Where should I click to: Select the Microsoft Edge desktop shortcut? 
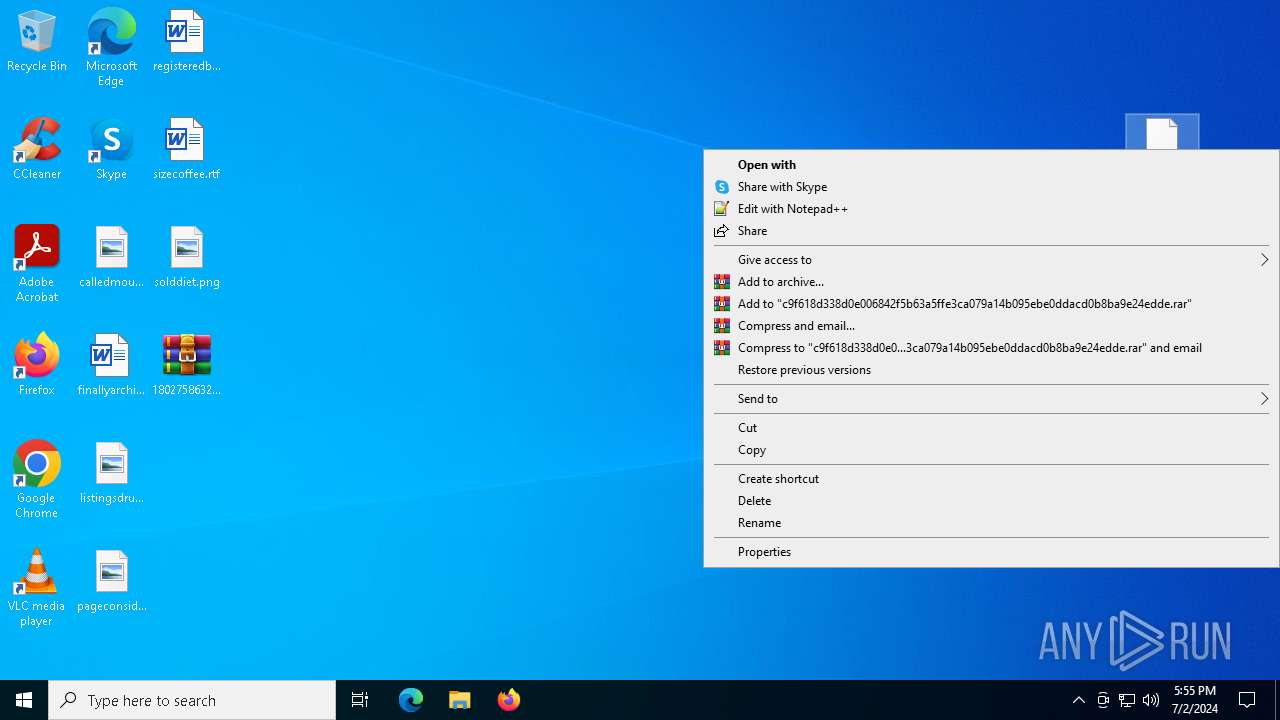[111, 46]
